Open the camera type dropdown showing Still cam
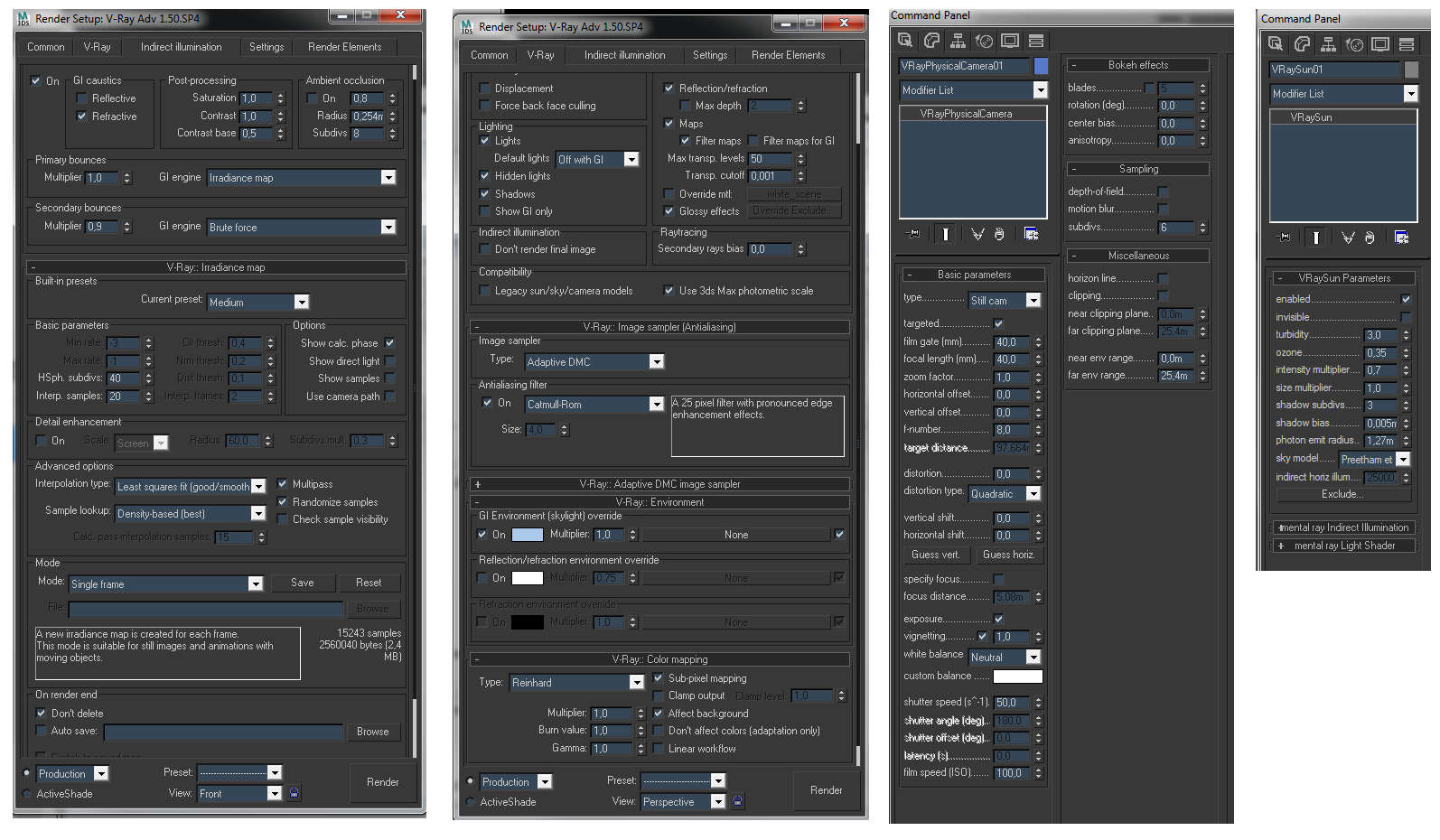Viewport: 1440px width, 840px height. pos(1005,301)
